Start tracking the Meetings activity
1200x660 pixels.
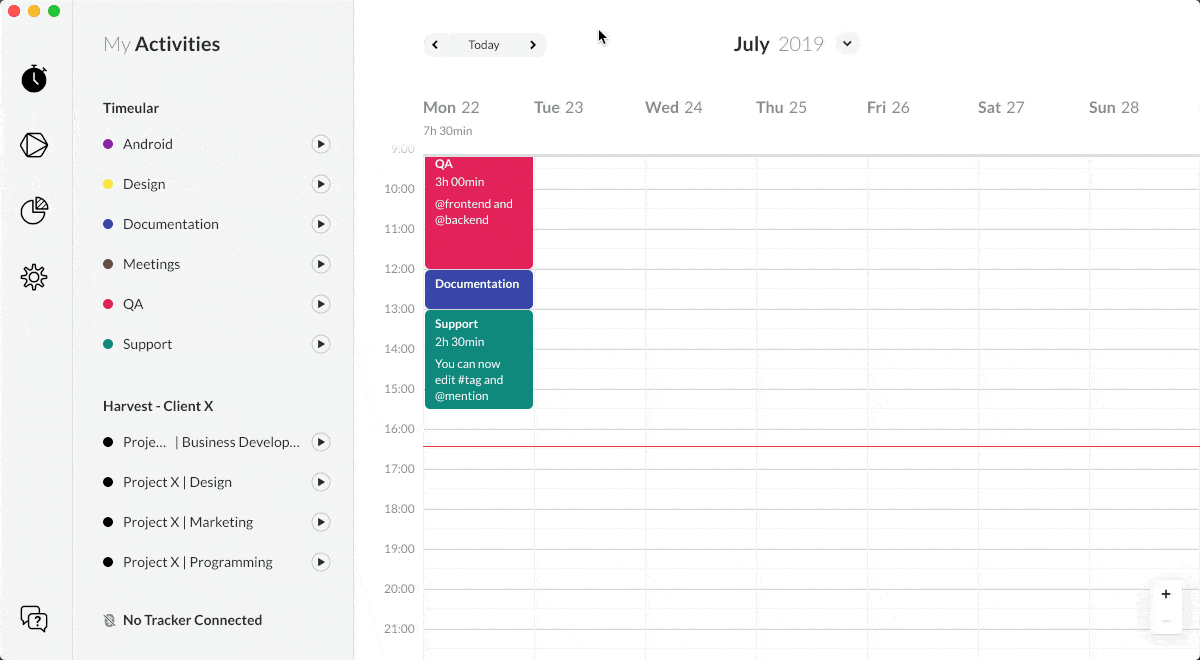click(321, 264)
